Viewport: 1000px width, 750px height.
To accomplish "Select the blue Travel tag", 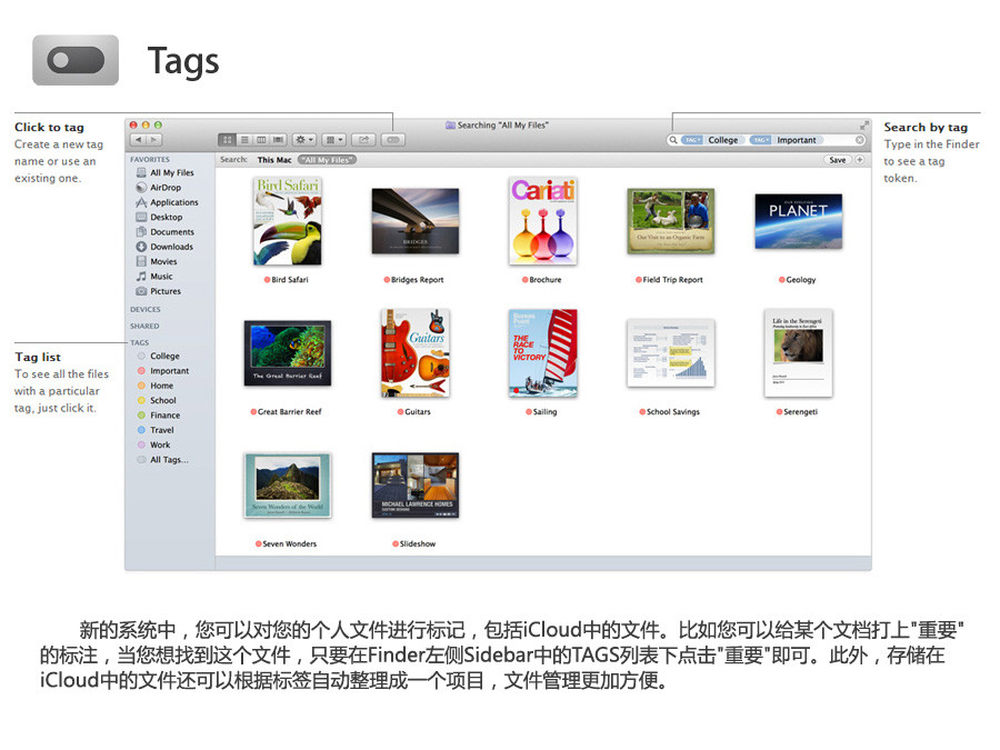I will coord(156,430).
